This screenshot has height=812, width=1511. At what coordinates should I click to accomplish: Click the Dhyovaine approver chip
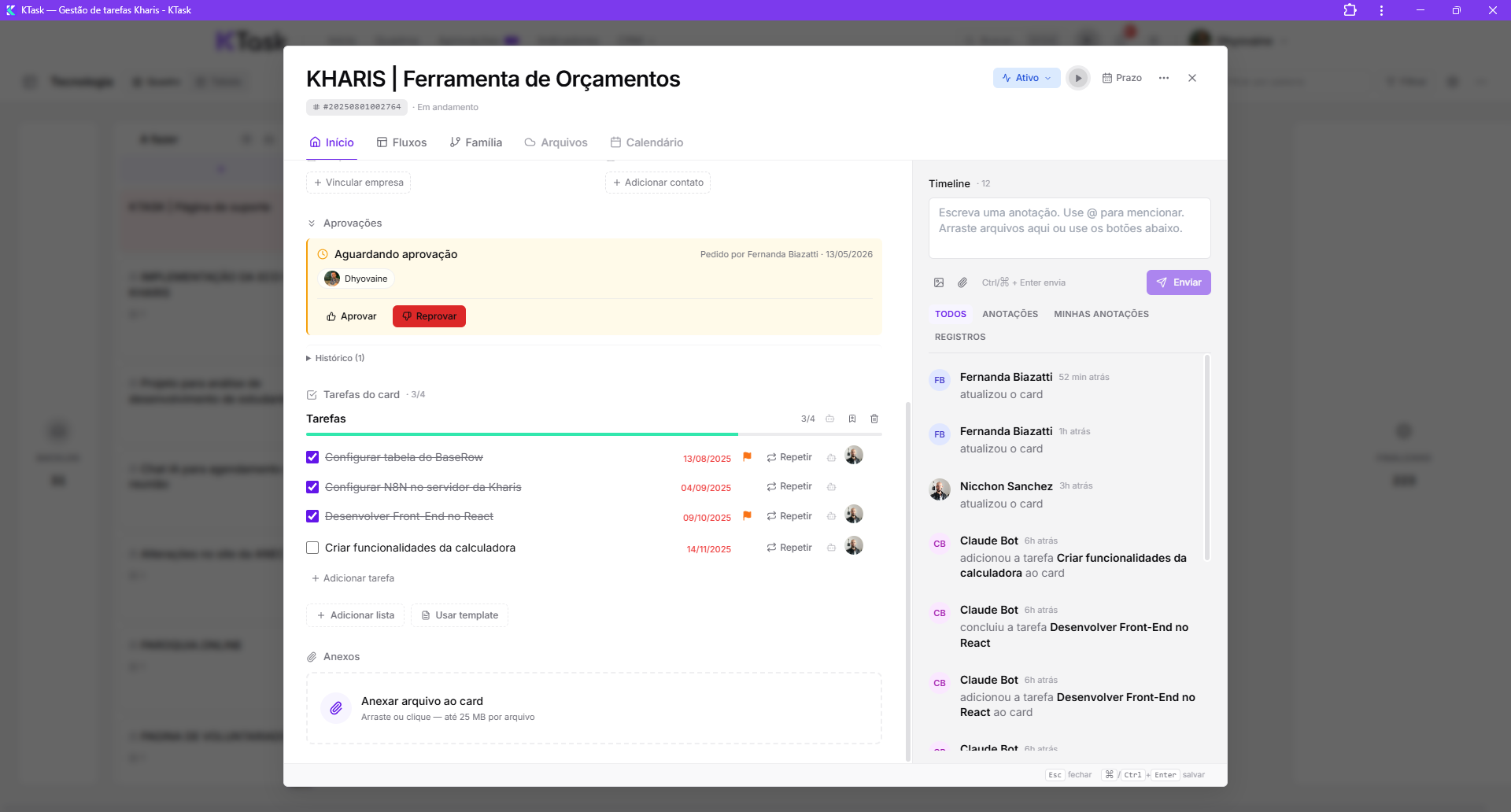coord(357,279)
